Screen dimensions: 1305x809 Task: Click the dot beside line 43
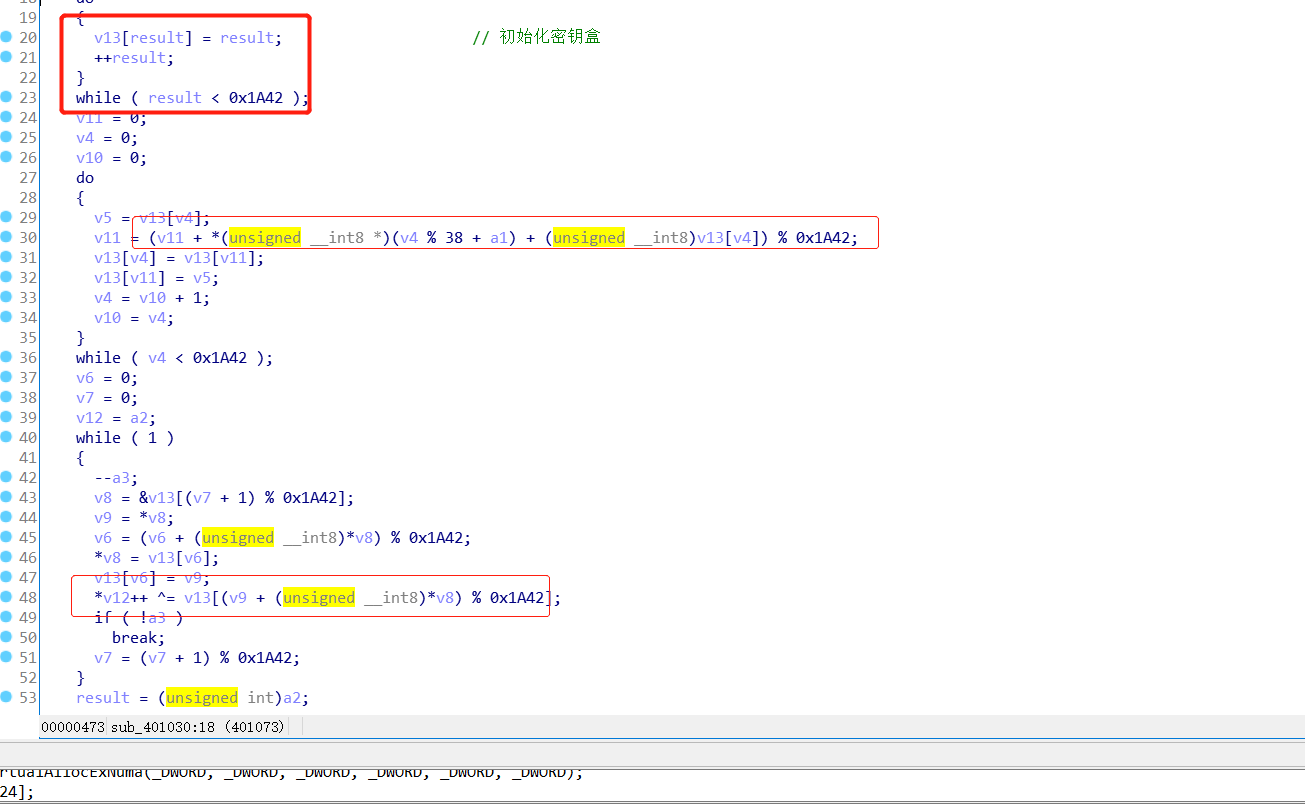point(6,497)
